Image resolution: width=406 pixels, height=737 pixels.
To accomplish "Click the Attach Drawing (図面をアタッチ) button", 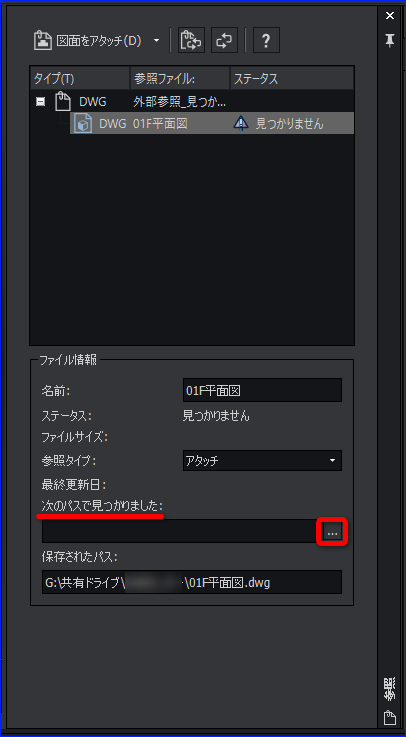I will coord(87,41).
